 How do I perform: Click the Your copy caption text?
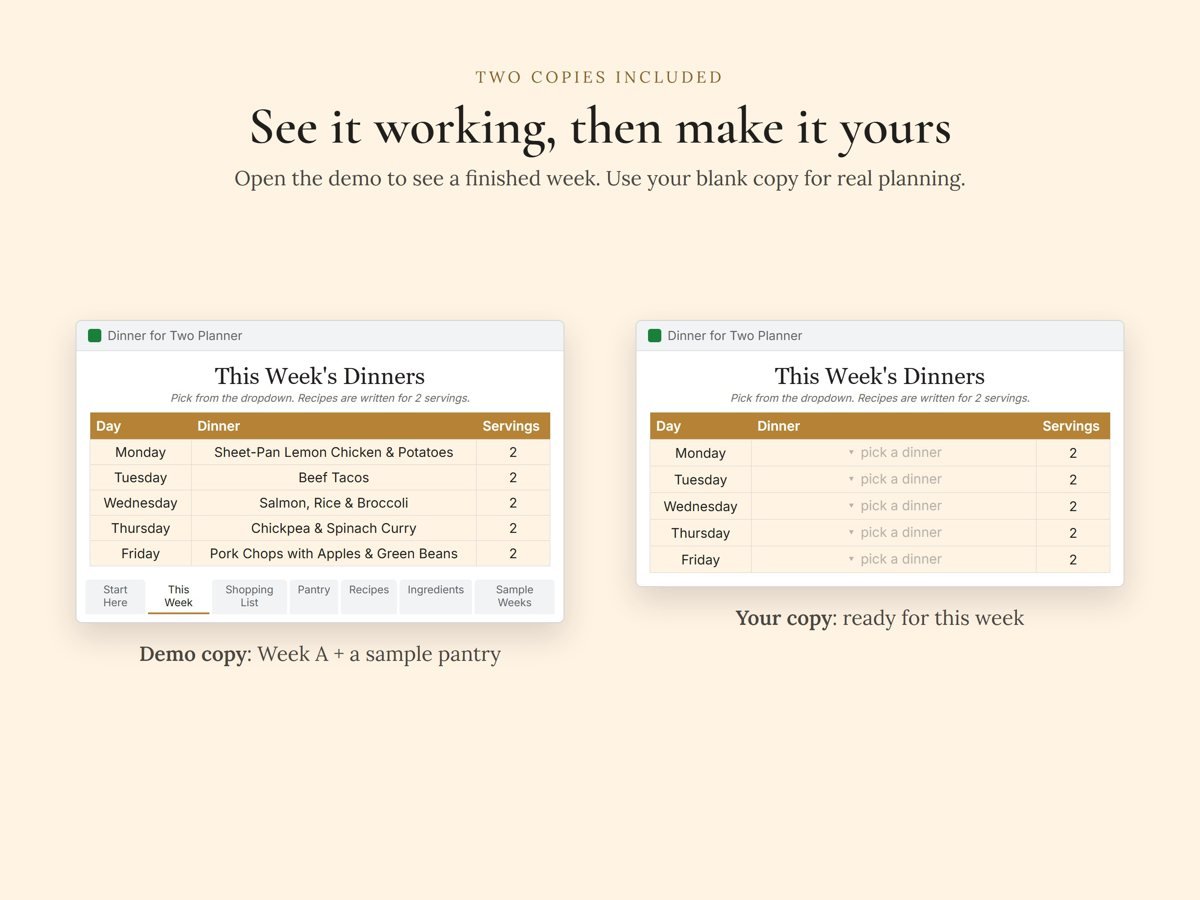coord(880,618)
